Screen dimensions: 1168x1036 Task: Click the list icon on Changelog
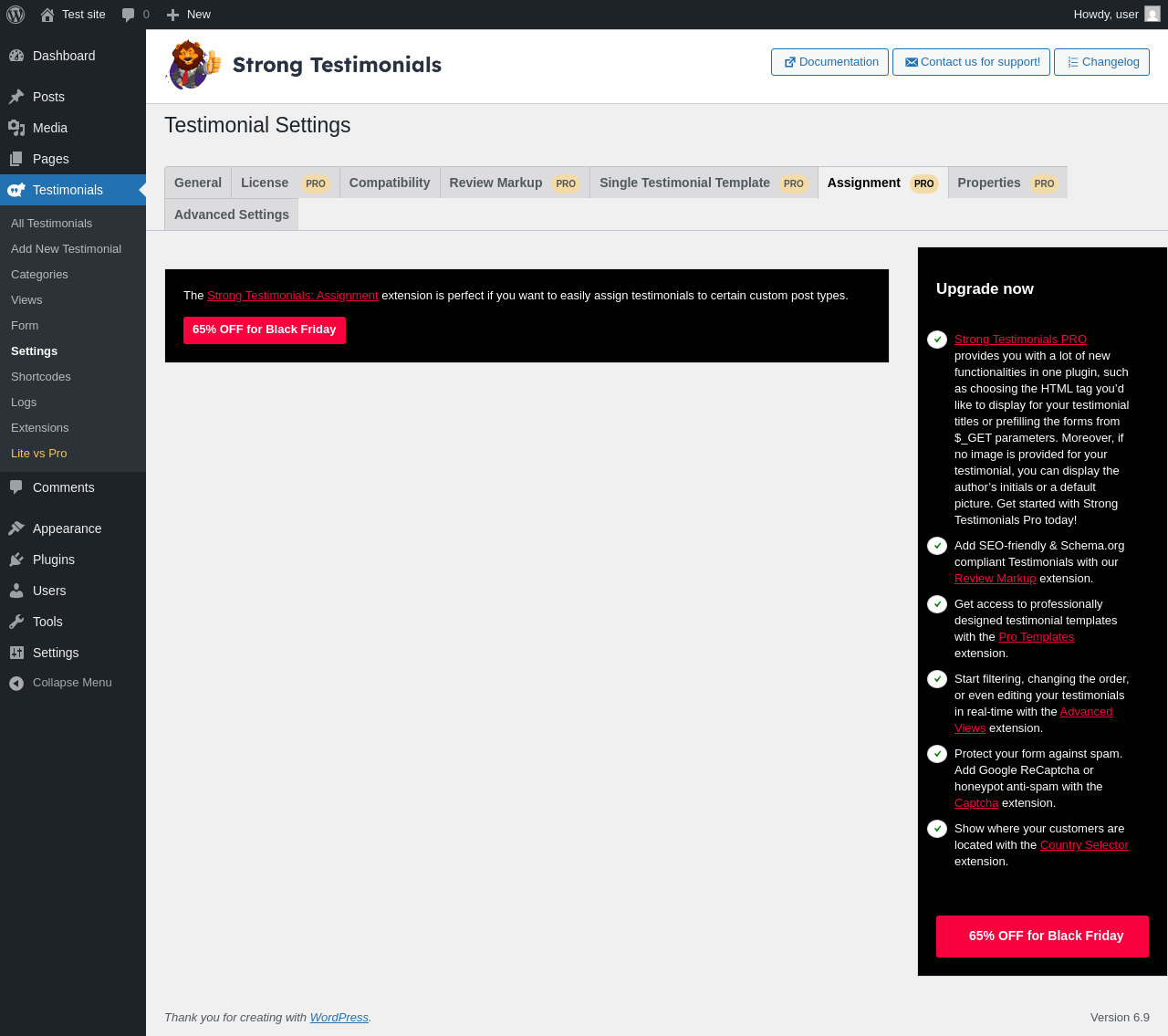point(1073,62)
